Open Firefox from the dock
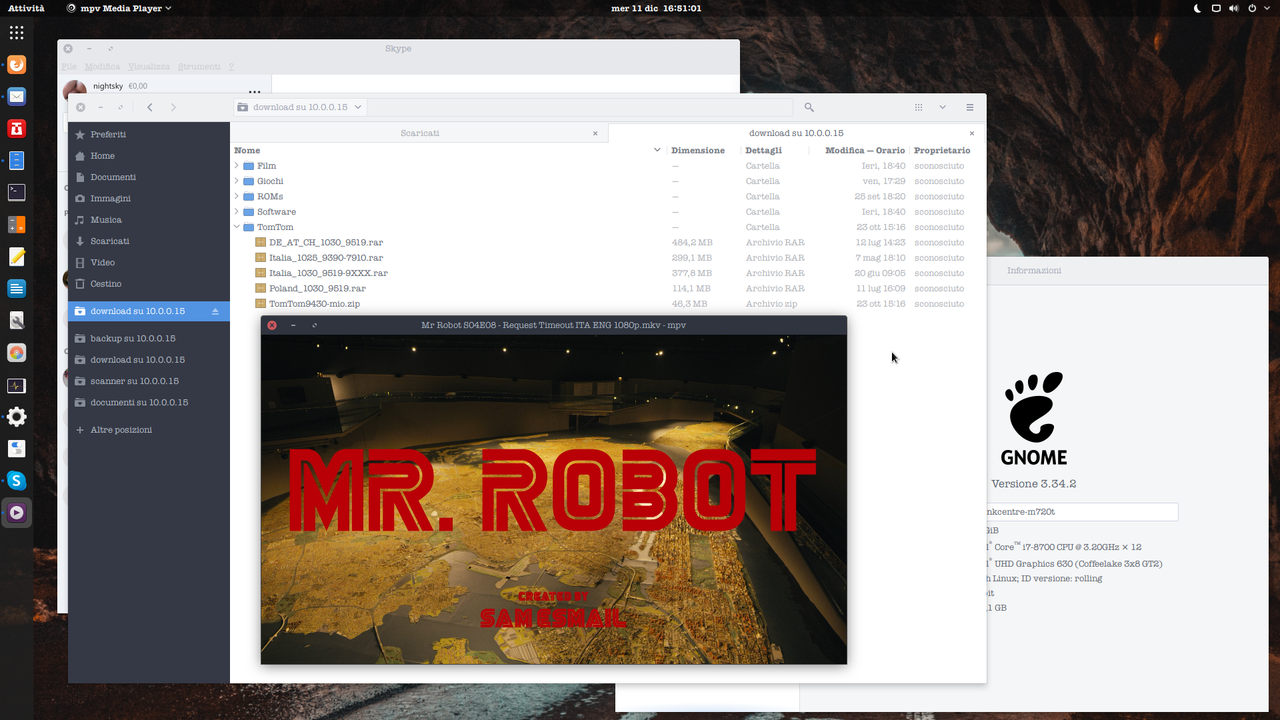 [16, 65]
